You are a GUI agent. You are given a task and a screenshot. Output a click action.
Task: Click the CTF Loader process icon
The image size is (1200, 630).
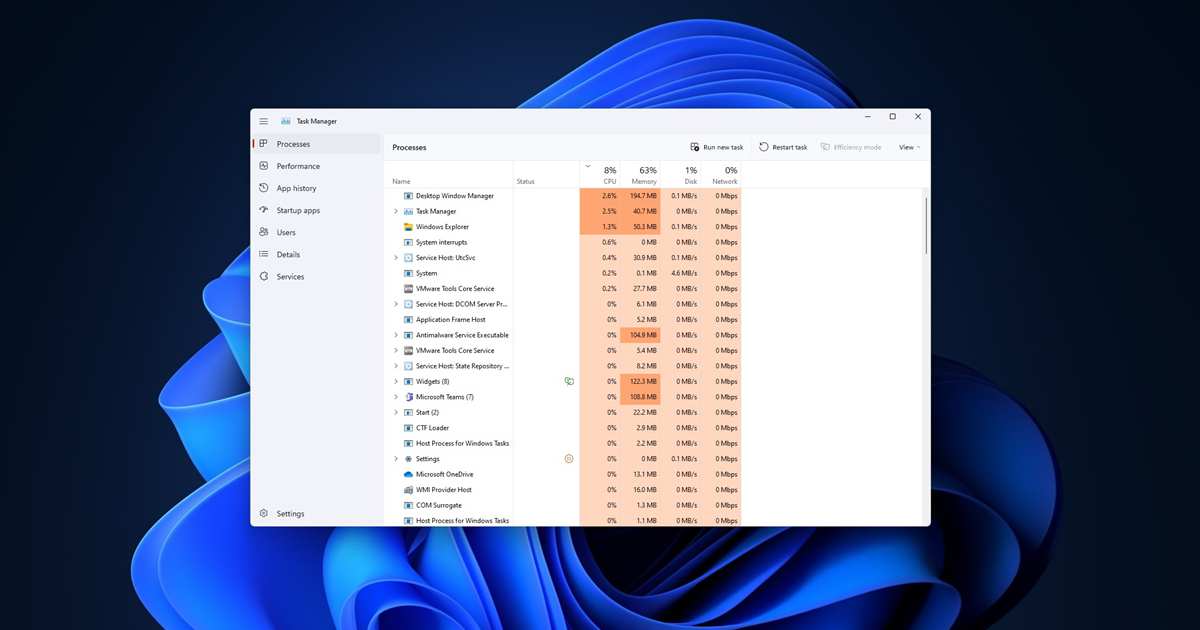tap(408, 428)
